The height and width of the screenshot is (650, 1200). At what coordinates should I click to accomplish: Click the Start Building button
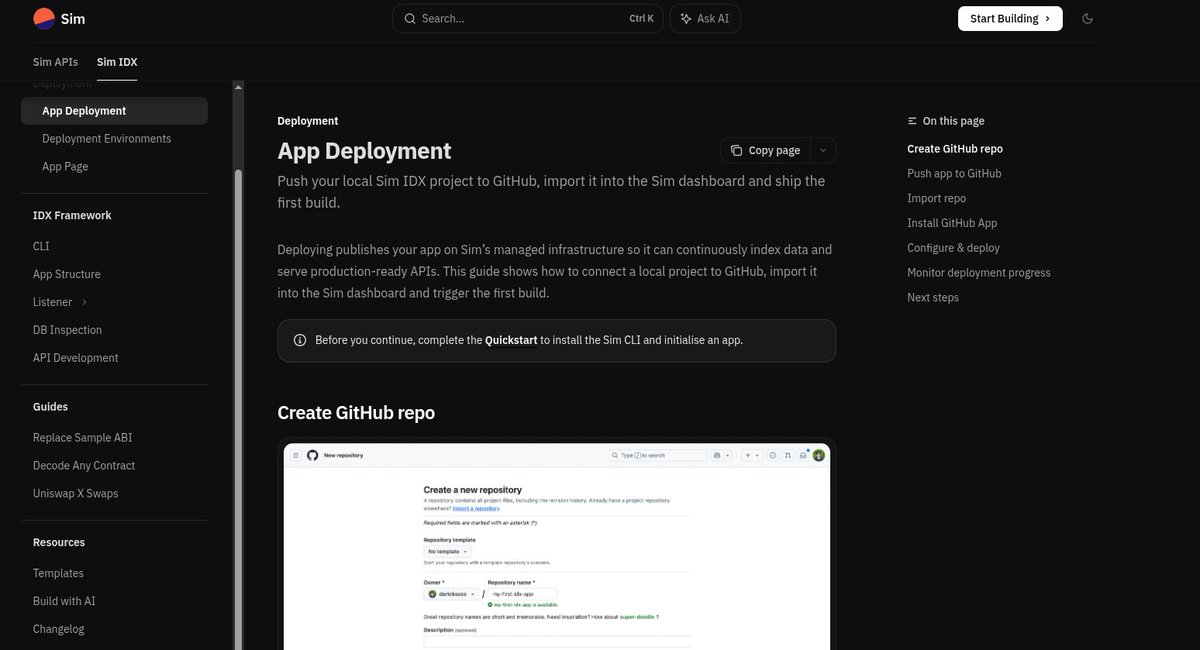pyautogui.click(x=1010, y=18)
